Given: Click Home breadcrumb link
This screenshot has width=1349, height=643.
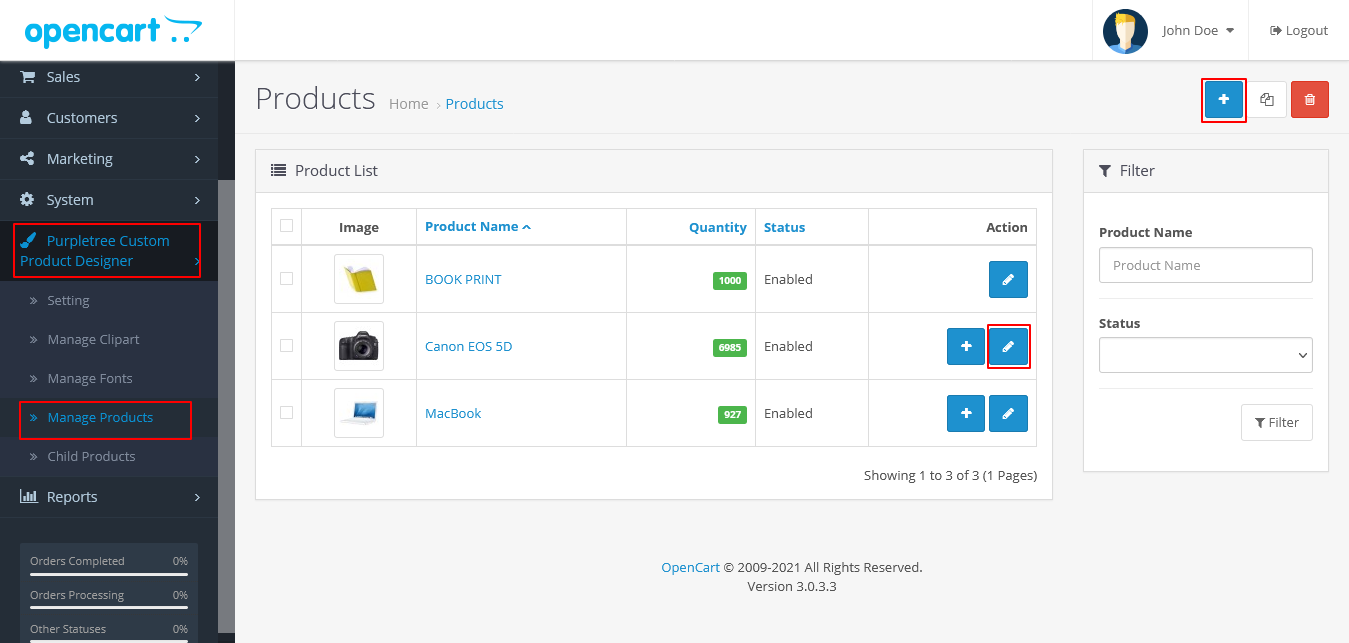Looking at the screenshot, I should coord(408,104).
